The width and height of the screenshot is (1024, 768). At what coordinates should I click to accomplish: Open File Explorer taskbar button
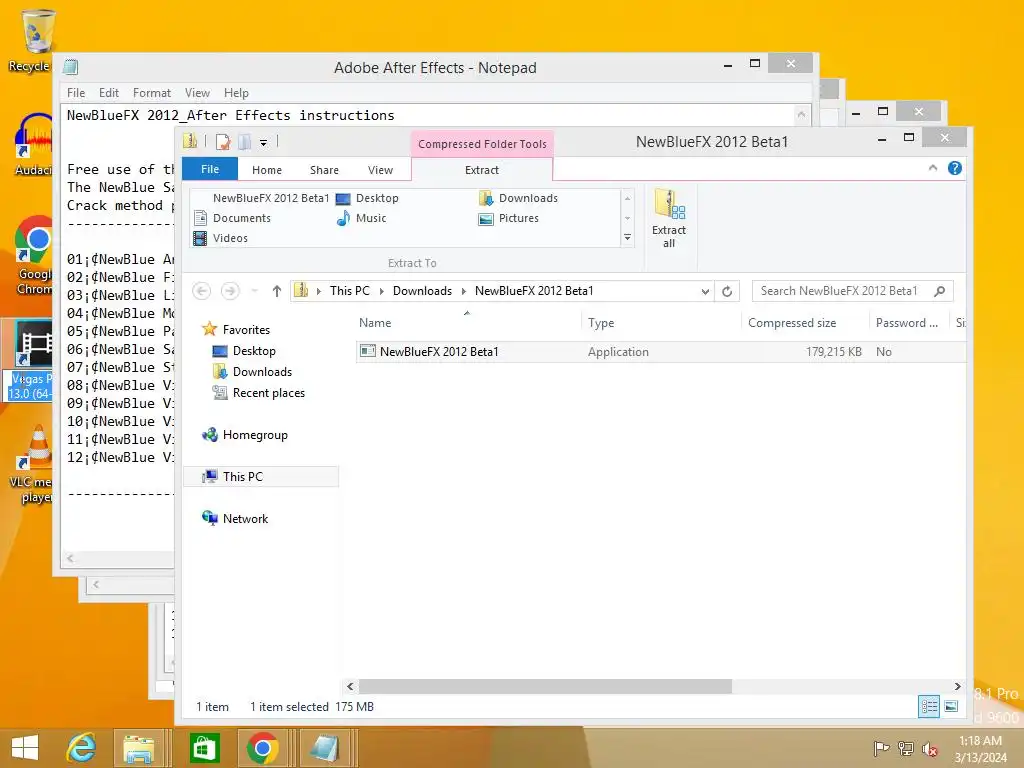139,748
